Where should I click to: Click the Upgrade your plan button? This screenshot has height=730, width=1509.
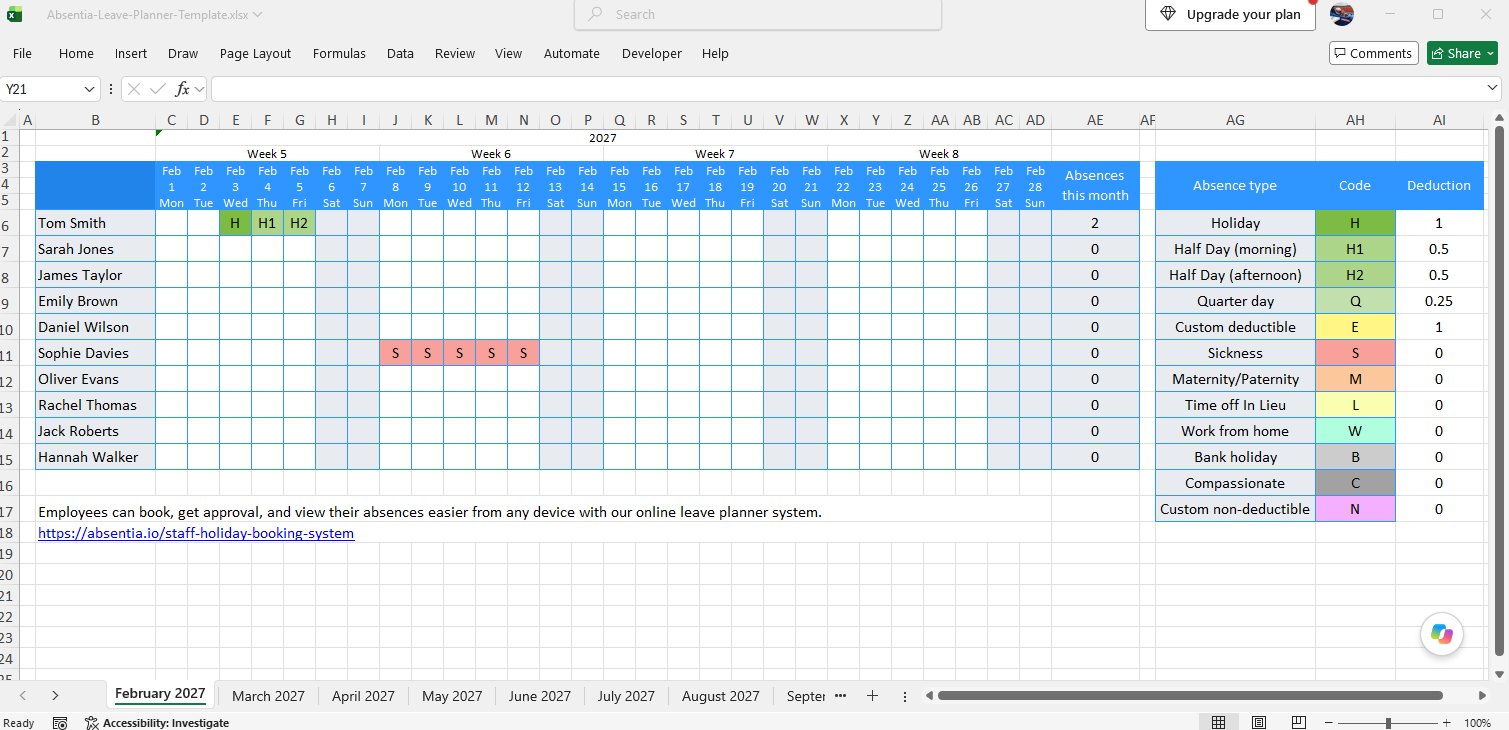point(1230,15)
